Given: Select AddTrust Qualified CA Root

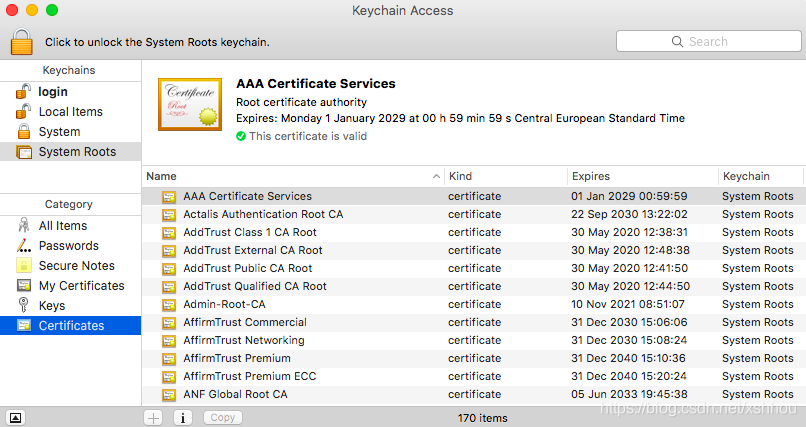Looking at the screenshot, I should click(473, 286).
